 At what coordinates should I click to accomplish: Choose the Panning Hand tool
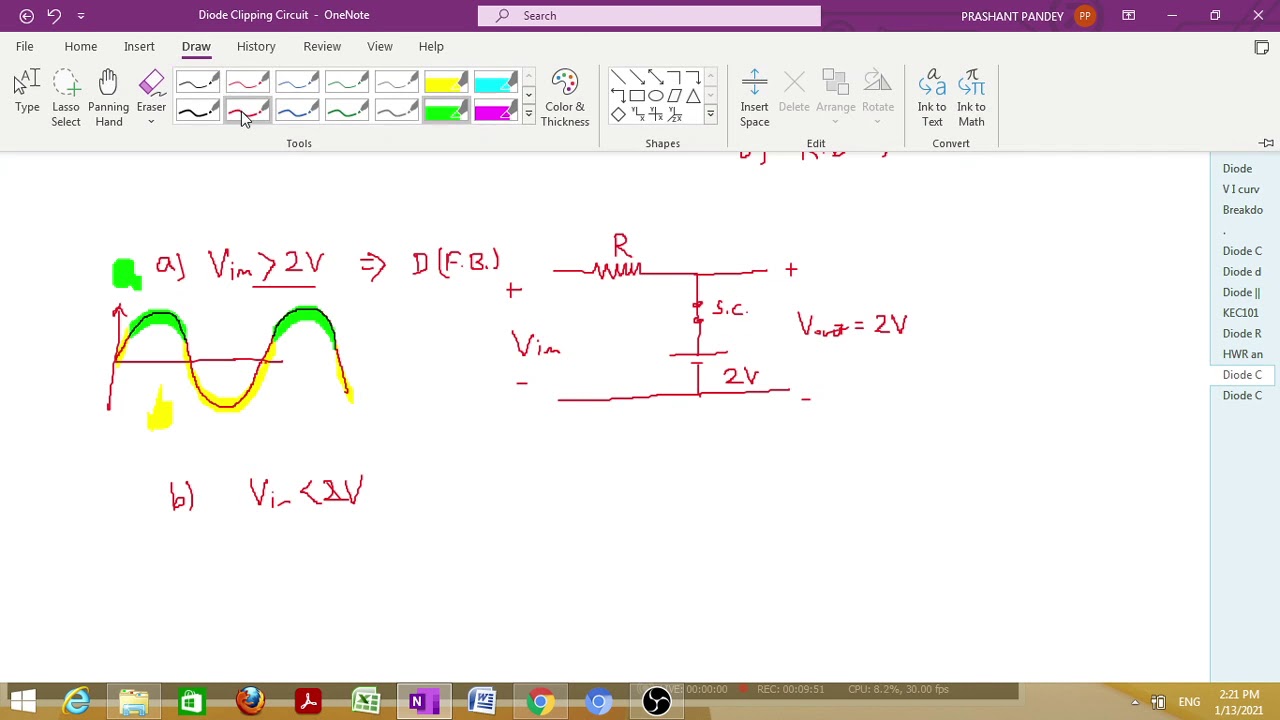[108, 97]
